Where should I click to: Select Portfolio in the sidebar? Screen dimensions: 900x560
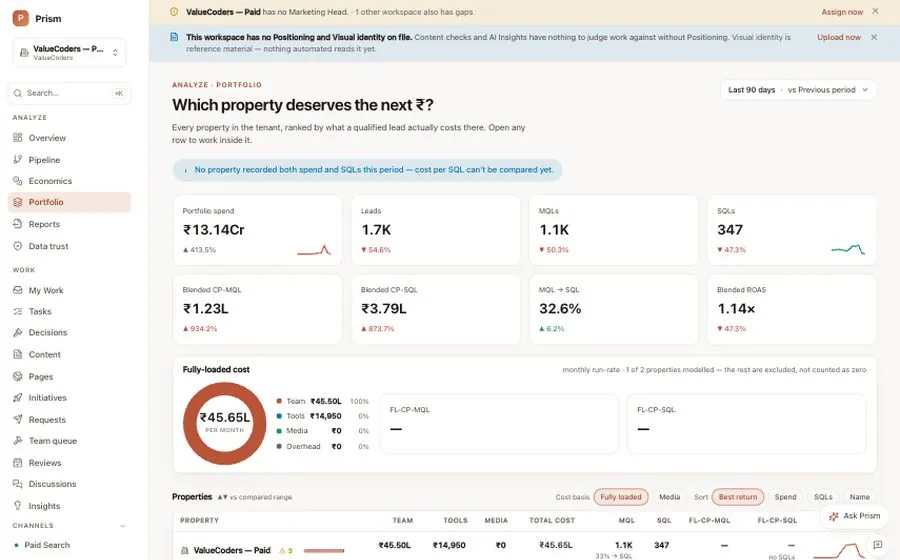(x=69, y=202)
